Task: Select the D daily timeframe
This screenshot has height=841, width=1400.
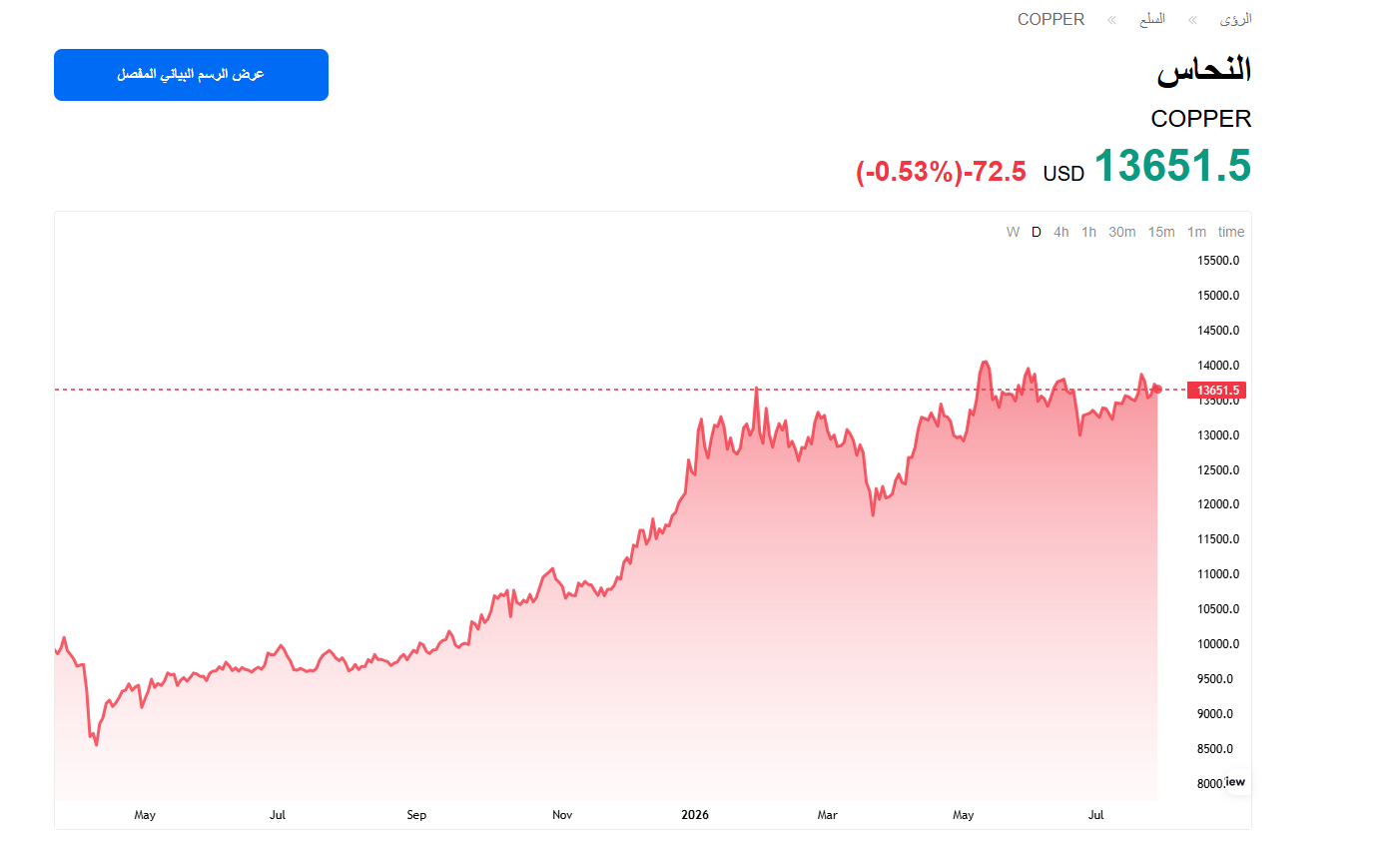Action: [x=1037, y=232]
